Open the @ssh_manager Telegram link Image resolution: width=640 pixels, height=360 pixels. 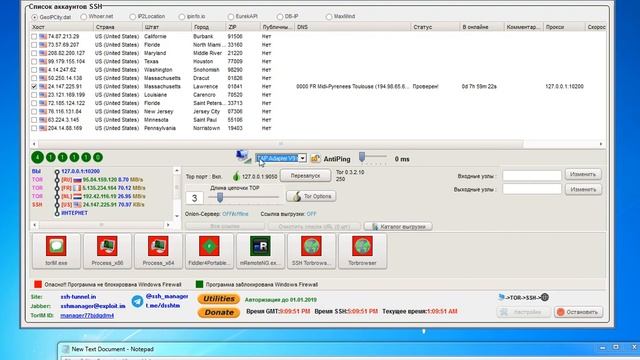[167, 296]
